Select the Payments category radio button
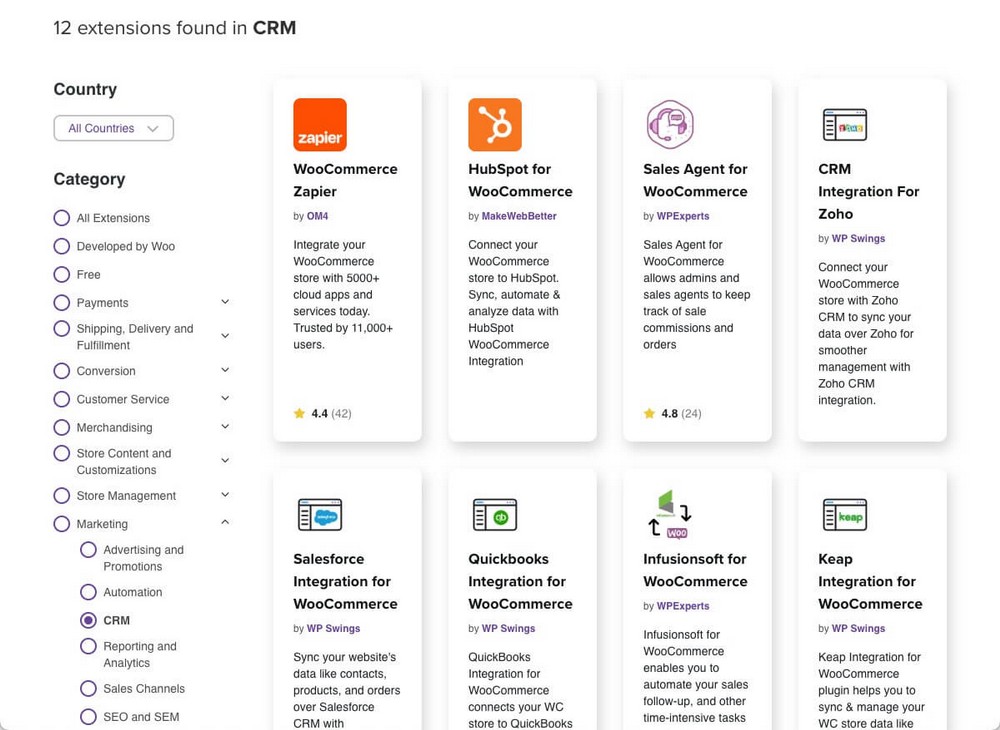Viewport: 1000px width, 730px height. [x=62, y=302]
